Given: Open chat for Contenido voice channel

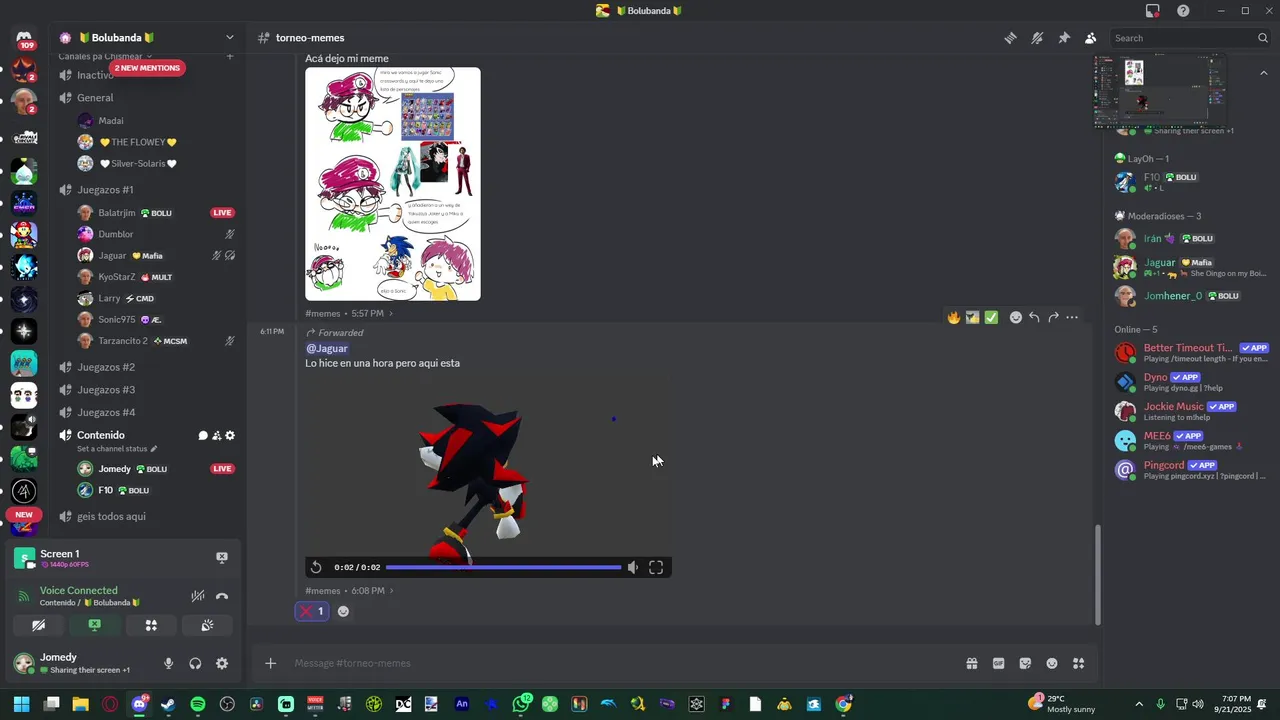Looking at the screenshot, I should (x=203, y=435).
